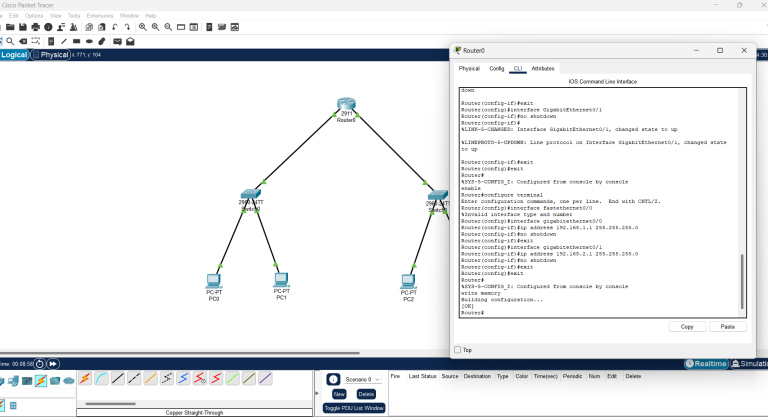Image resolution: width=768 pixels, height=417 pixels.
Task: Choose the purple USB cable
Action: pos(265,378)
